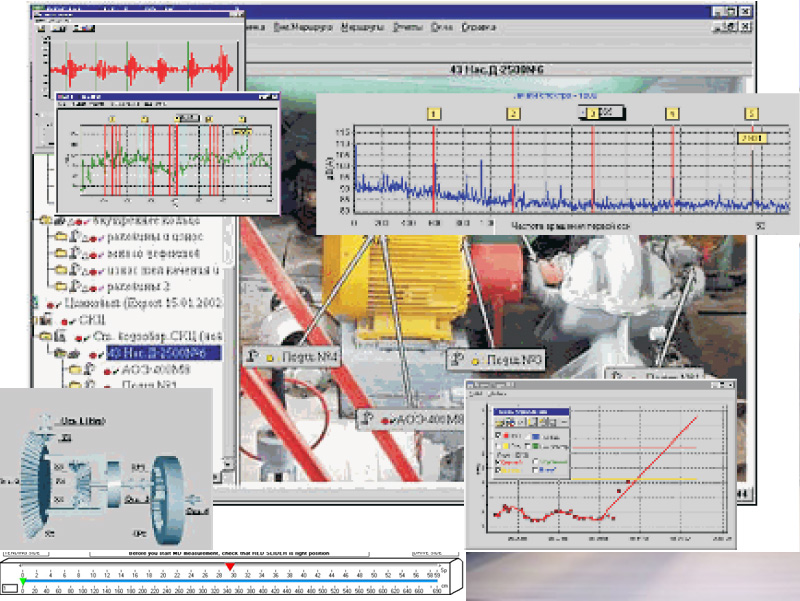Viewport: 800px width, 601px height.
Task: Collapse the open folder of the highlighted pump node
Action: 60,353
